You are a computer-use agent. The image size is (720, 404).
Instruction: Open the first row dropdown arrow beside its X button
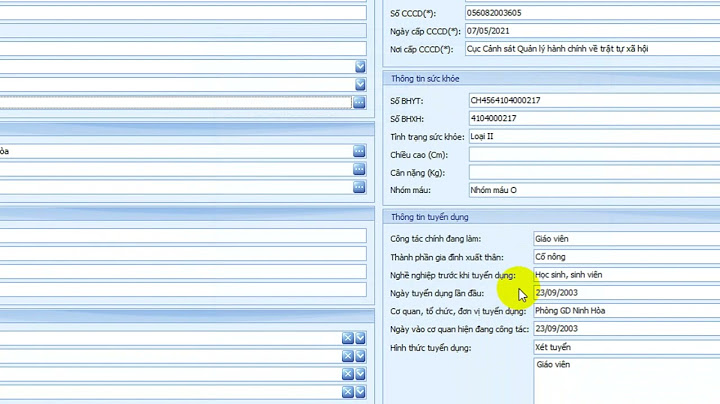(x=360, y=338)
